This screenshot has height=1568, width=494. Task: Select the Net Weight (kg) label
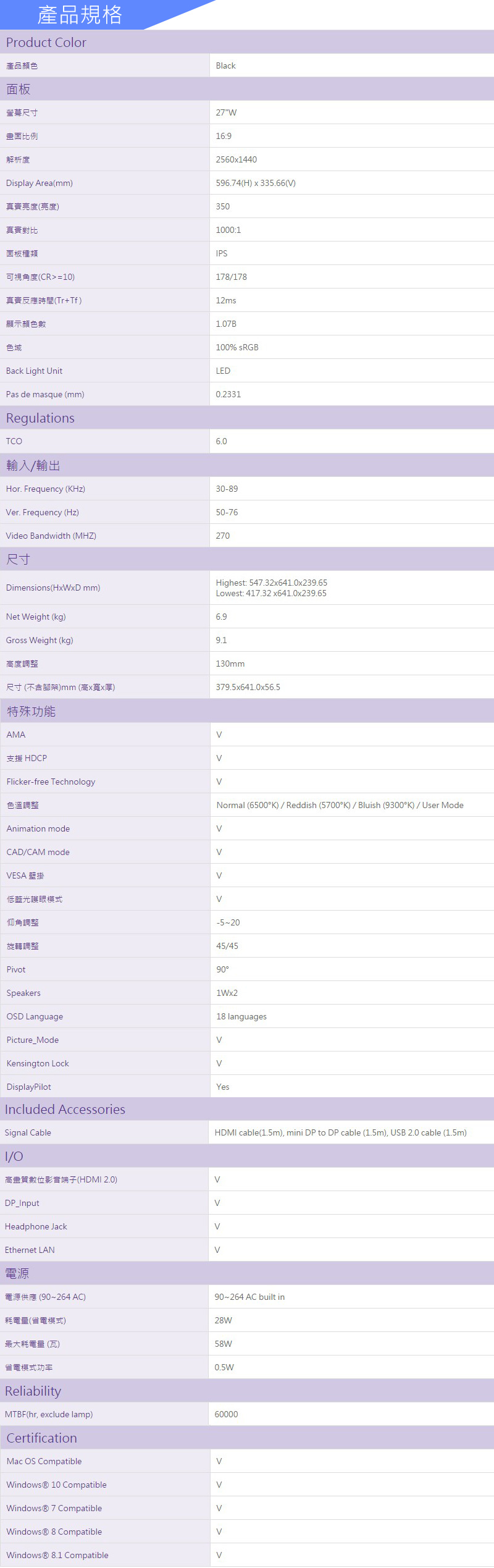[36, 617]
